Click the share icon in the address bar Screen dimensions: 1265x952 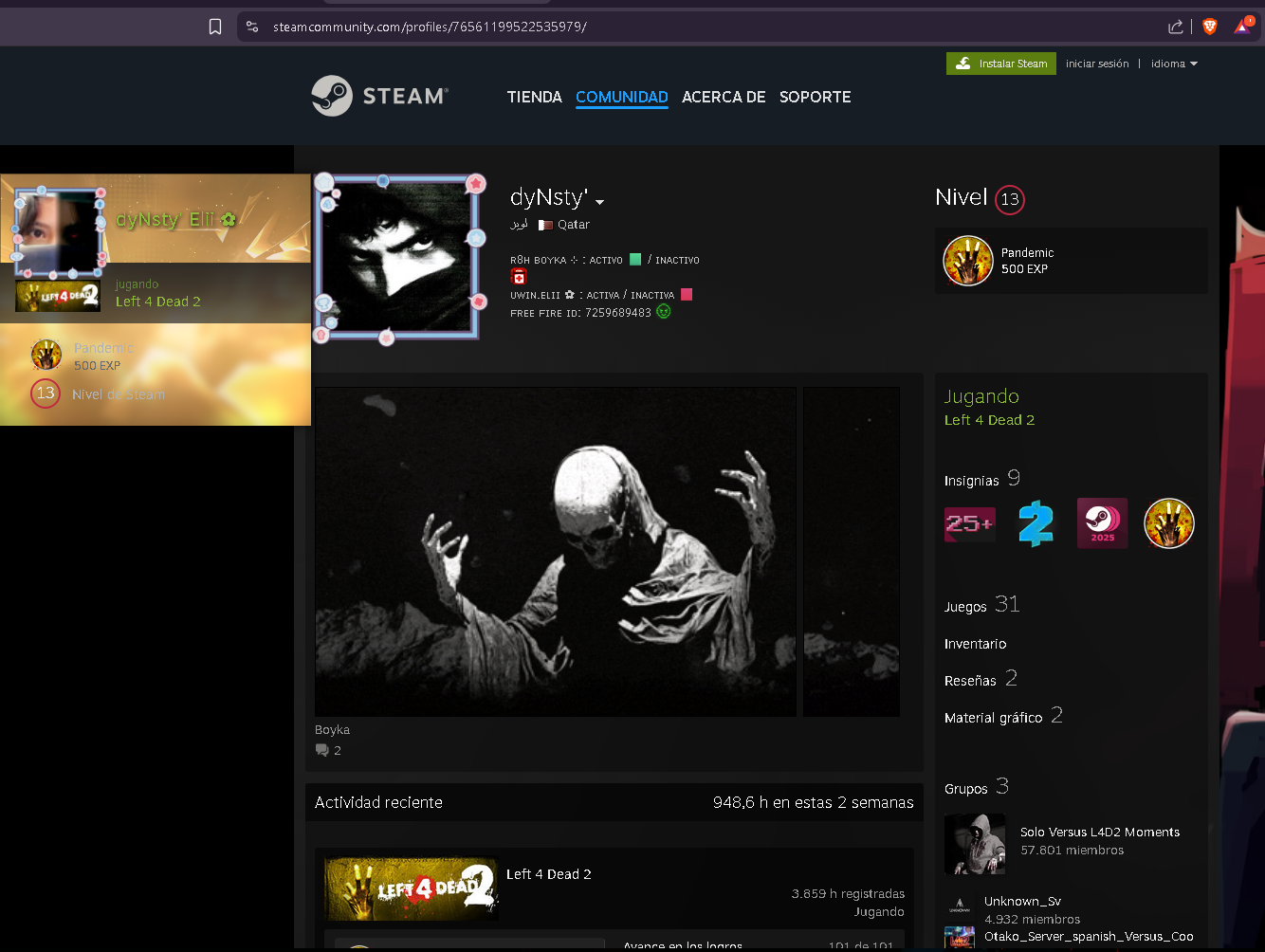point(1176,27)
